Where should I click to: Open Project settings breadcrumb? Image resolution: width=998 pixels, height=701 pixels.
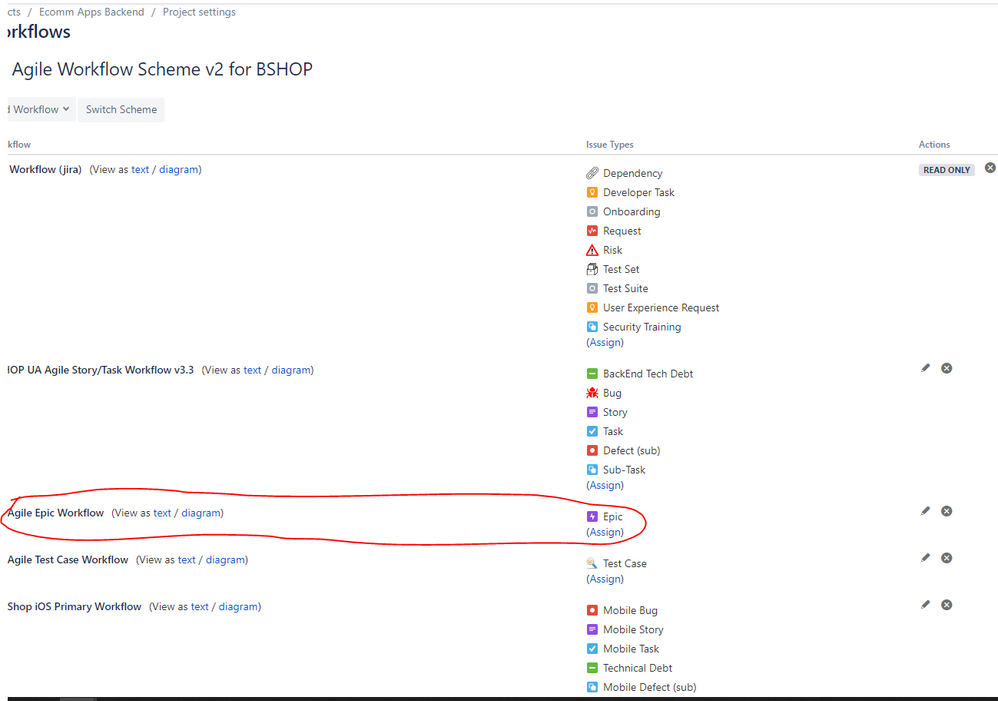pyautogui.click(x=199, y=12)
